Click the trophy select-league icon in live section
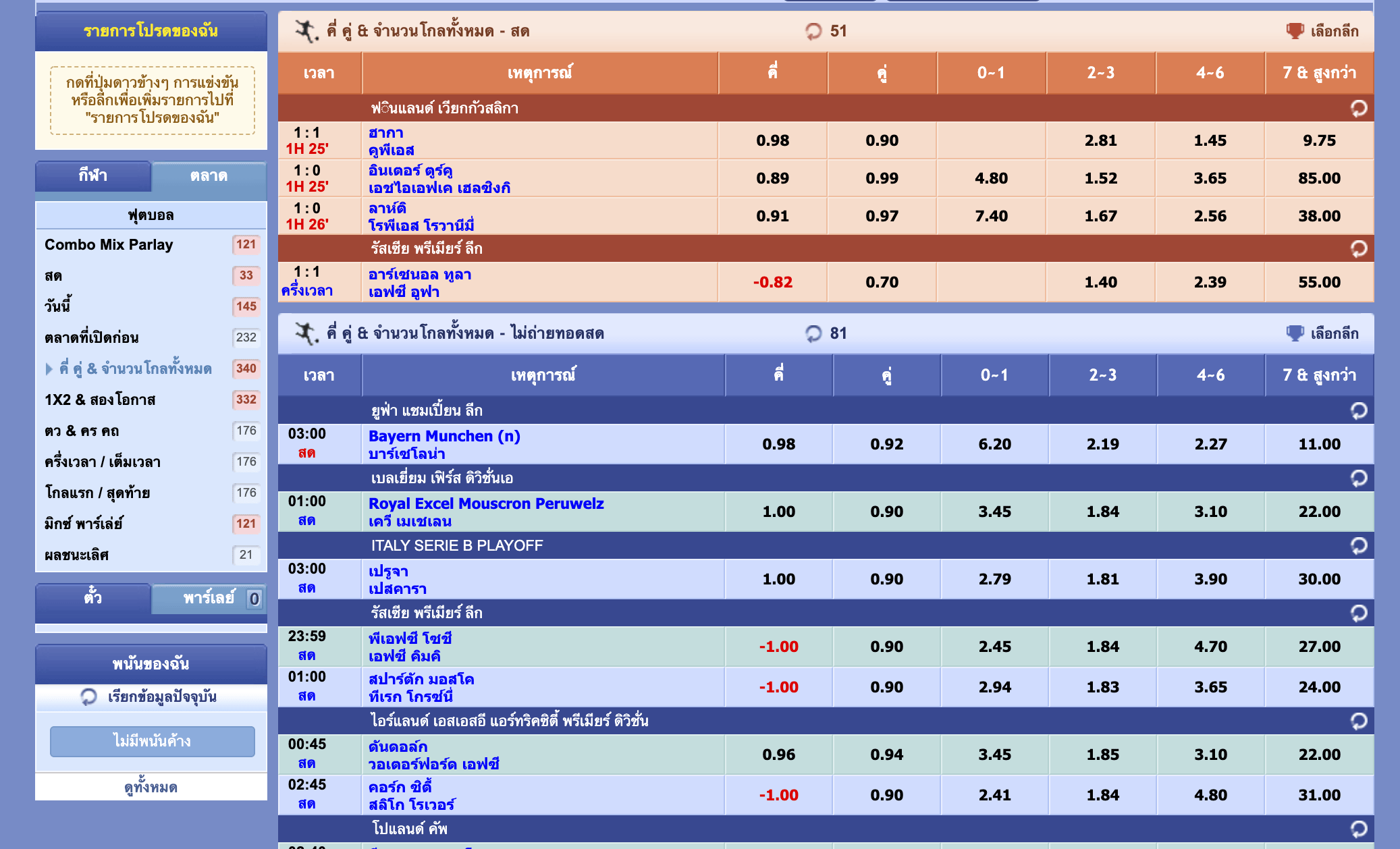 tap(1294, 31)
